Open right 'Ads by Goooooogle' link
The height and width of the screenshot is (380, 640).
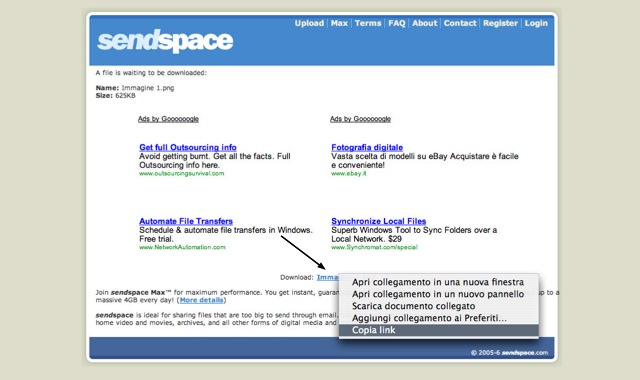pyautogui.click(x=360, y=119)
